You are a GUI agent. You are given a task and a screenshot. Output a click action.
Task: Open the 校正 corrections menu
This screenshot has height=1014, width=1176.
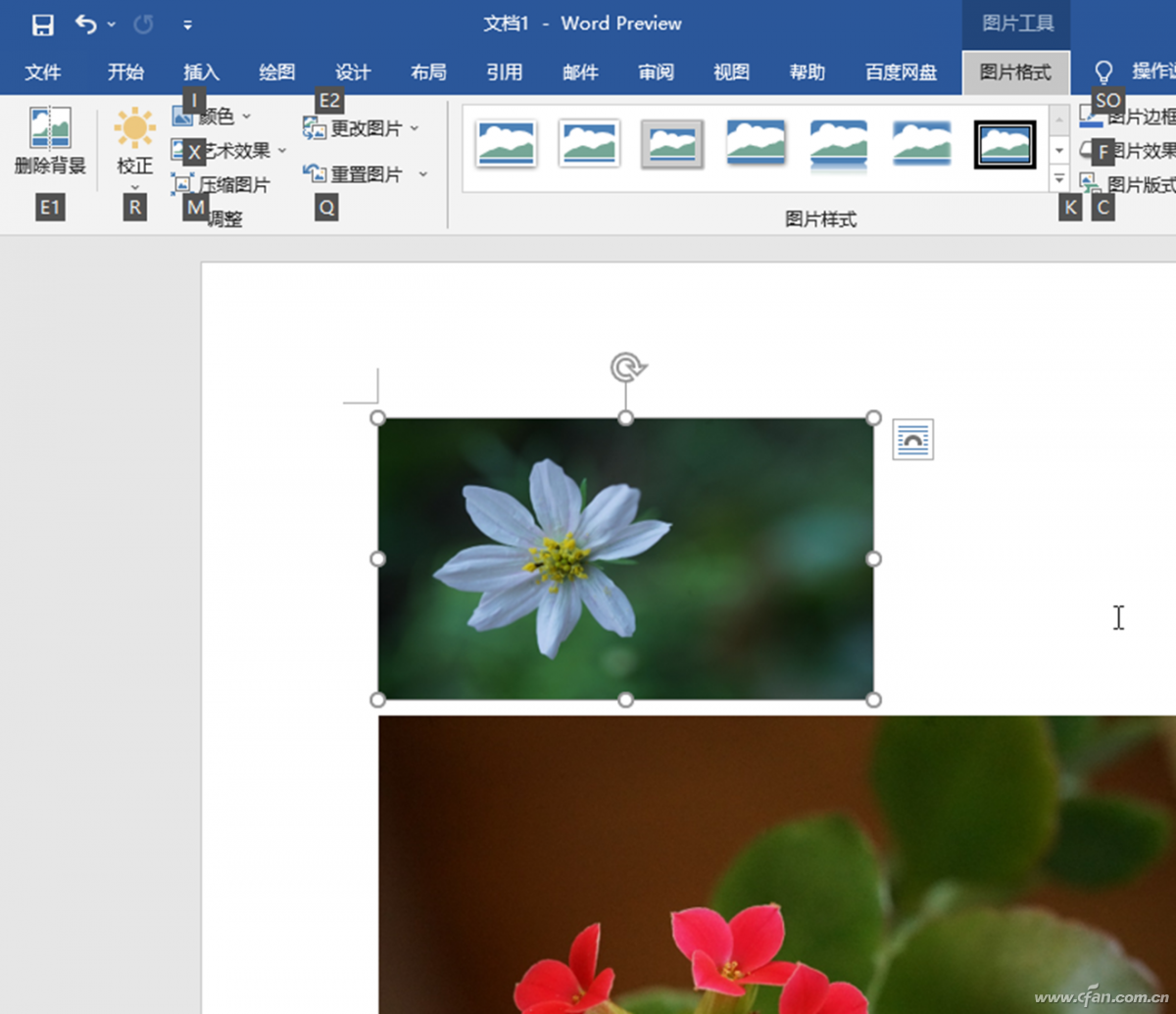134,147
